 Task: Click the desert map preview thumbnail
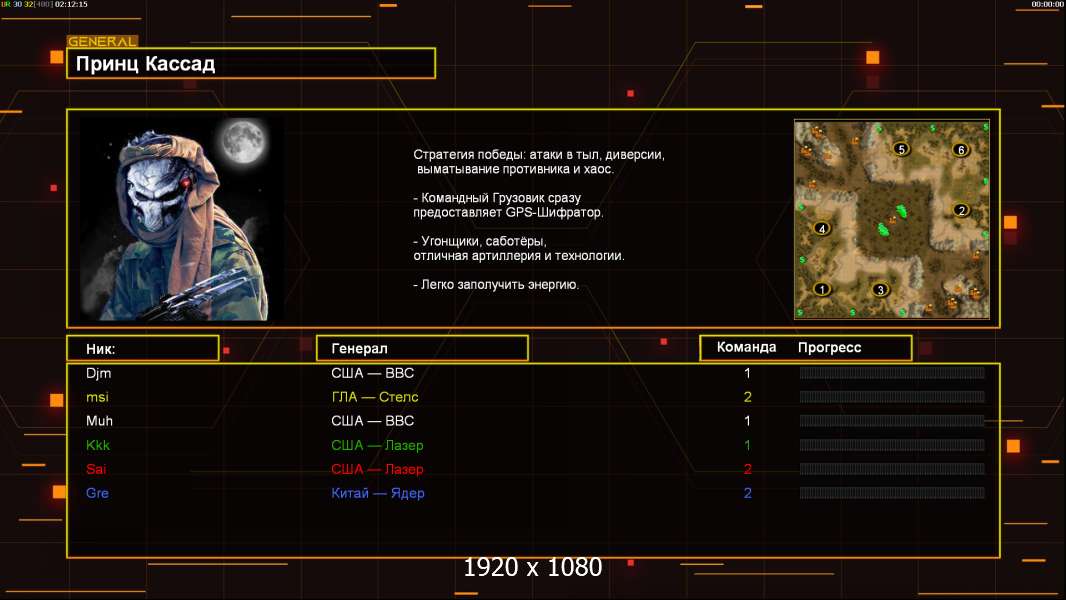892,219
